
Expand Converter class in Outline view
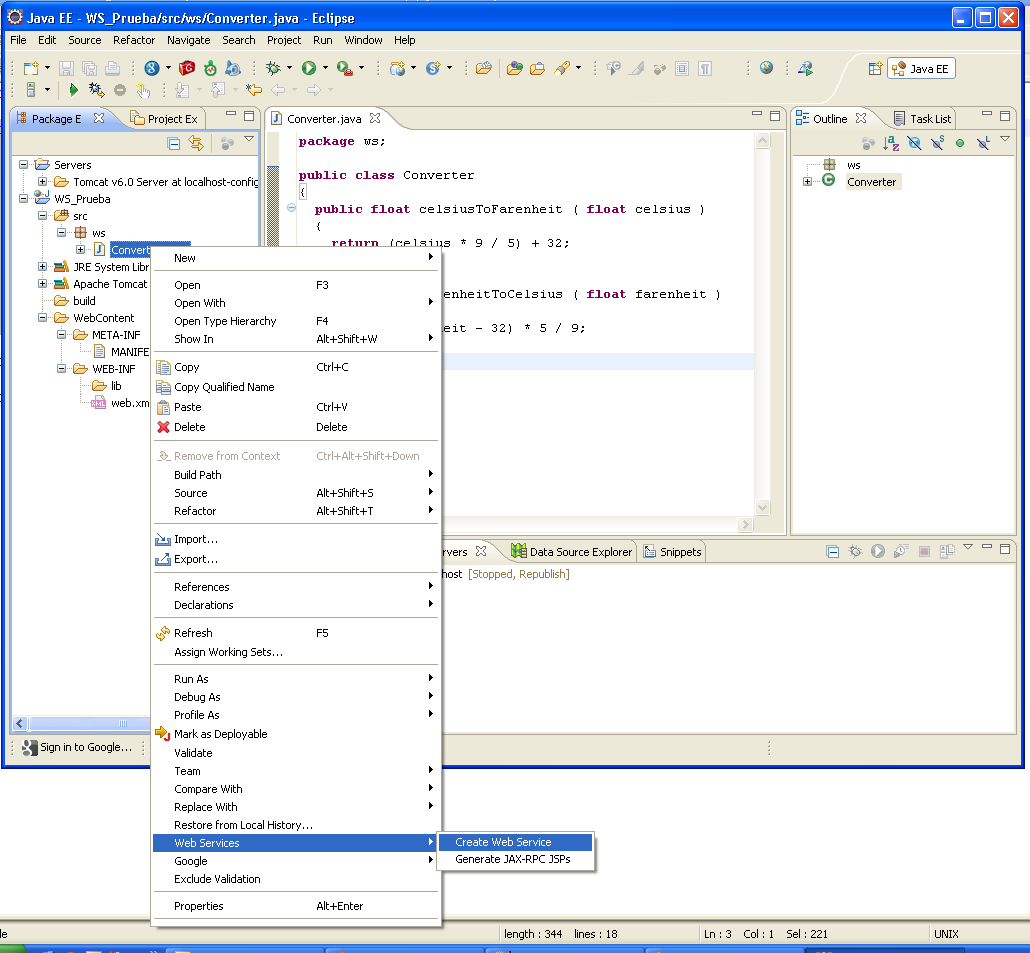pyautogui.click(x=807, y=181)
